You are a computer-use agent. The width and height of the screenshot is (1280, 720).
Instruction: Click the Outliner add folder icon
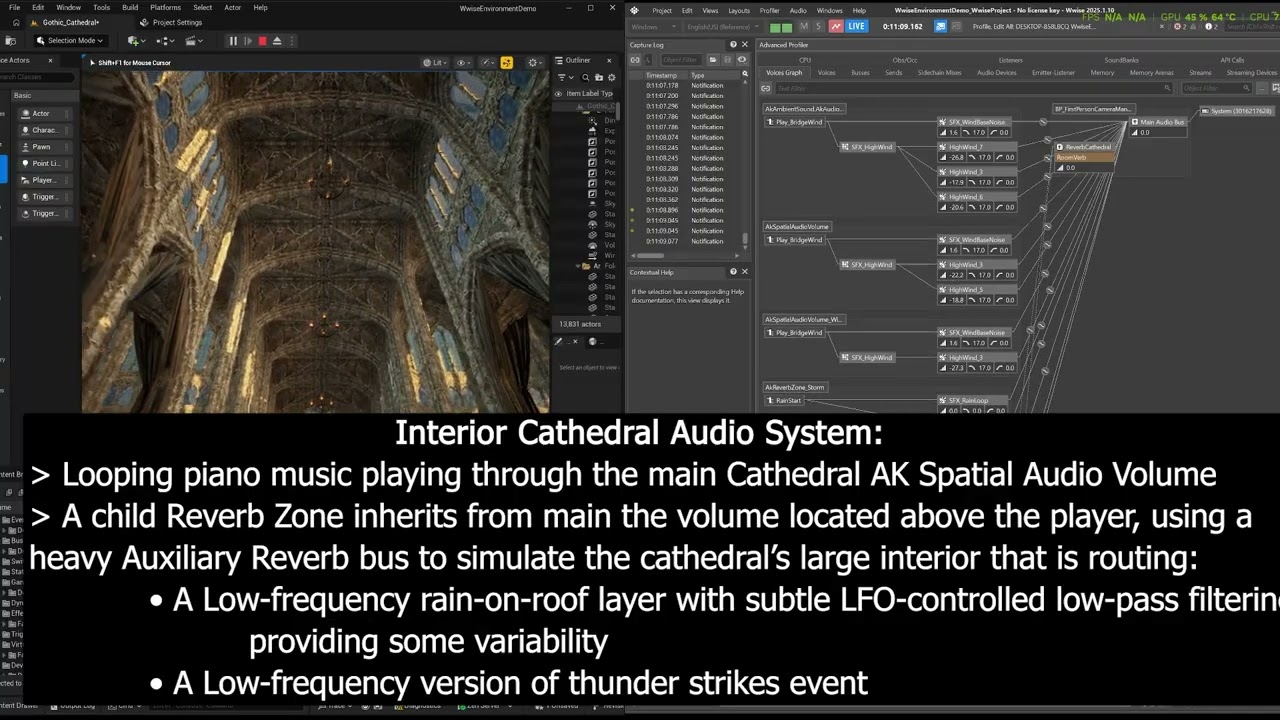tap(598, 77)
